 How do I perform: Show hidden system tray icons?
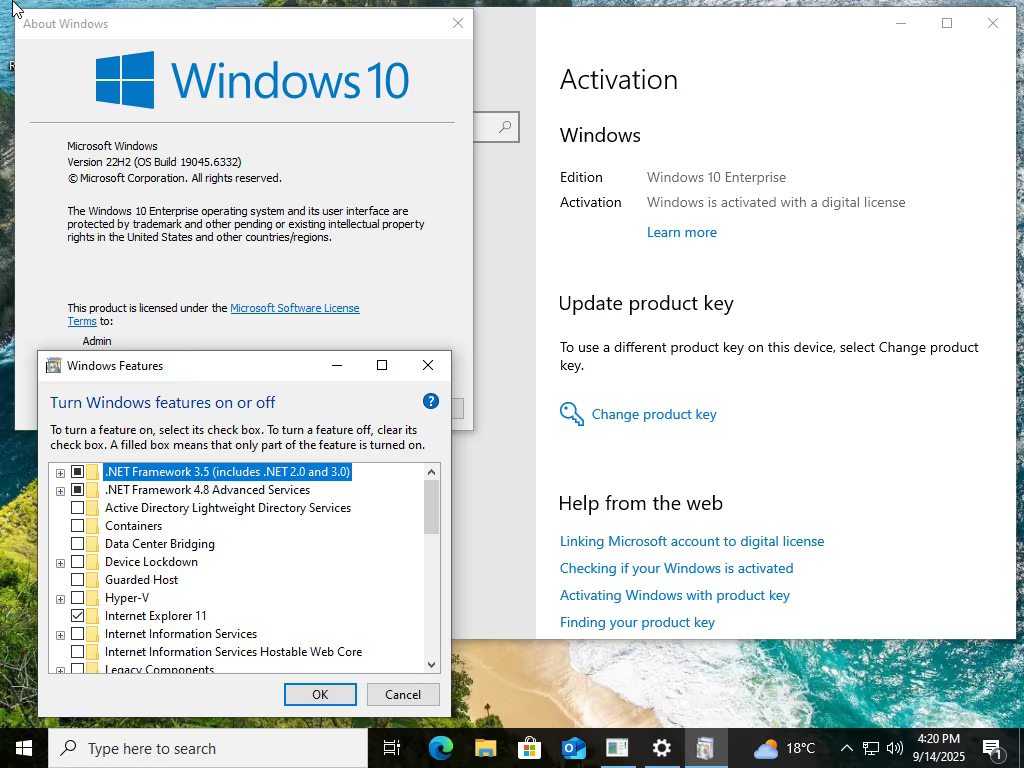(x=846, y=748)
